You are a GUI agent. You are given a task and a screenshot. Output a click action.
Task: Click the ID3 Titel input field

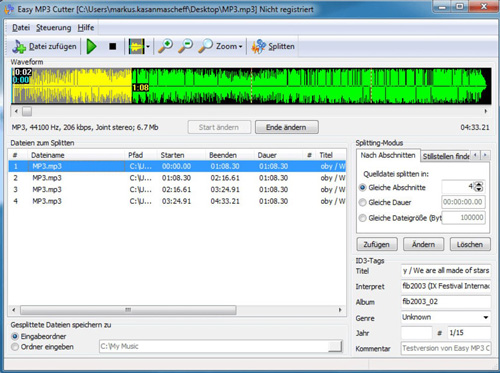pos(446,271)
